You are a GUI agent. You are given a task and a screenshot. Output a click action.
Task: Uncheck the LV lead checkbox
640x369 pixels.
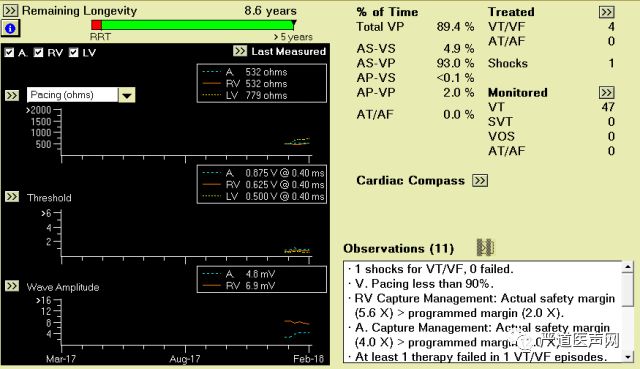click(x=73, y=53)
